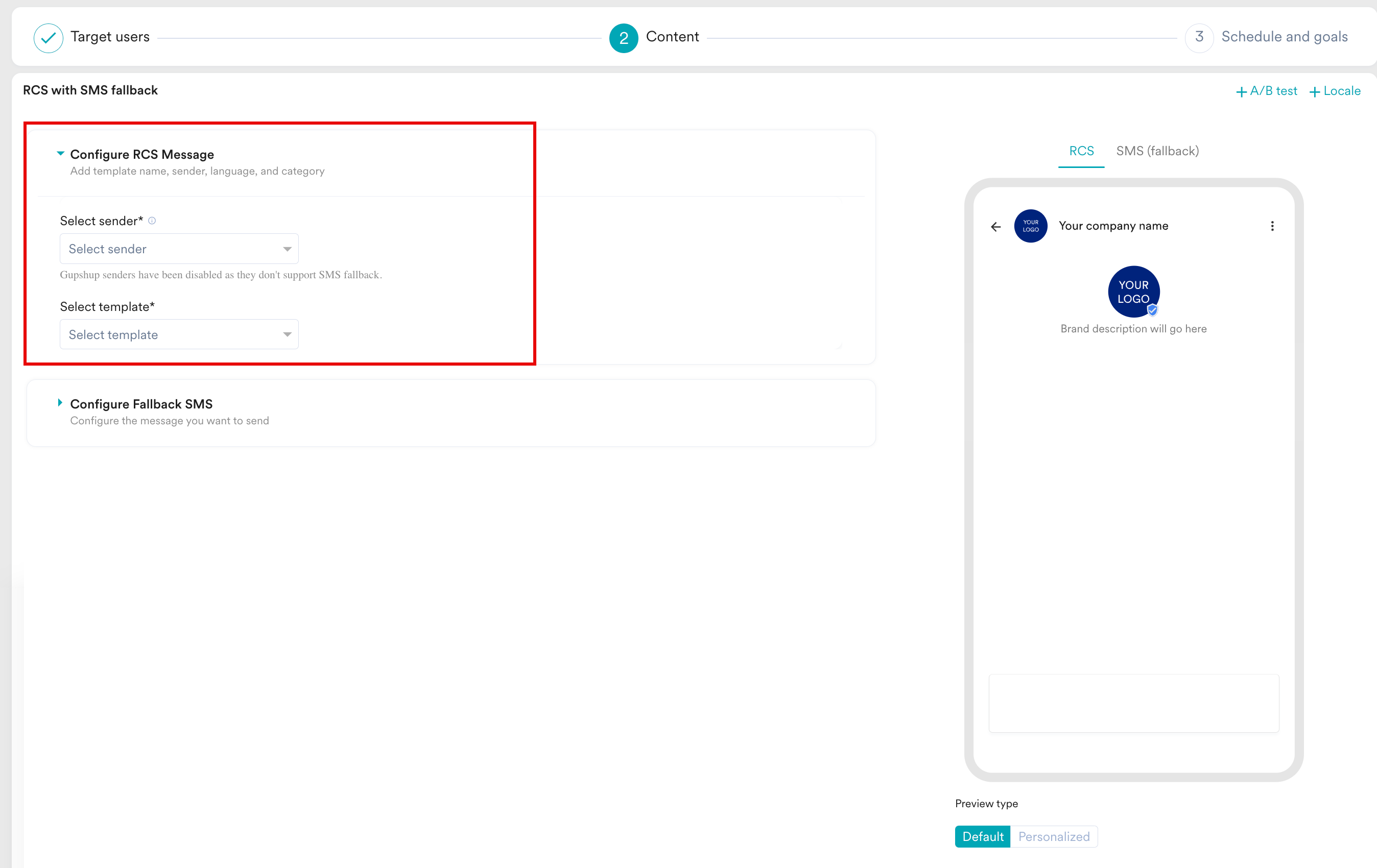Click the step 2 Content circle
The width and height of the screenshot is (1377, 868).
click(x=623, y=38)
